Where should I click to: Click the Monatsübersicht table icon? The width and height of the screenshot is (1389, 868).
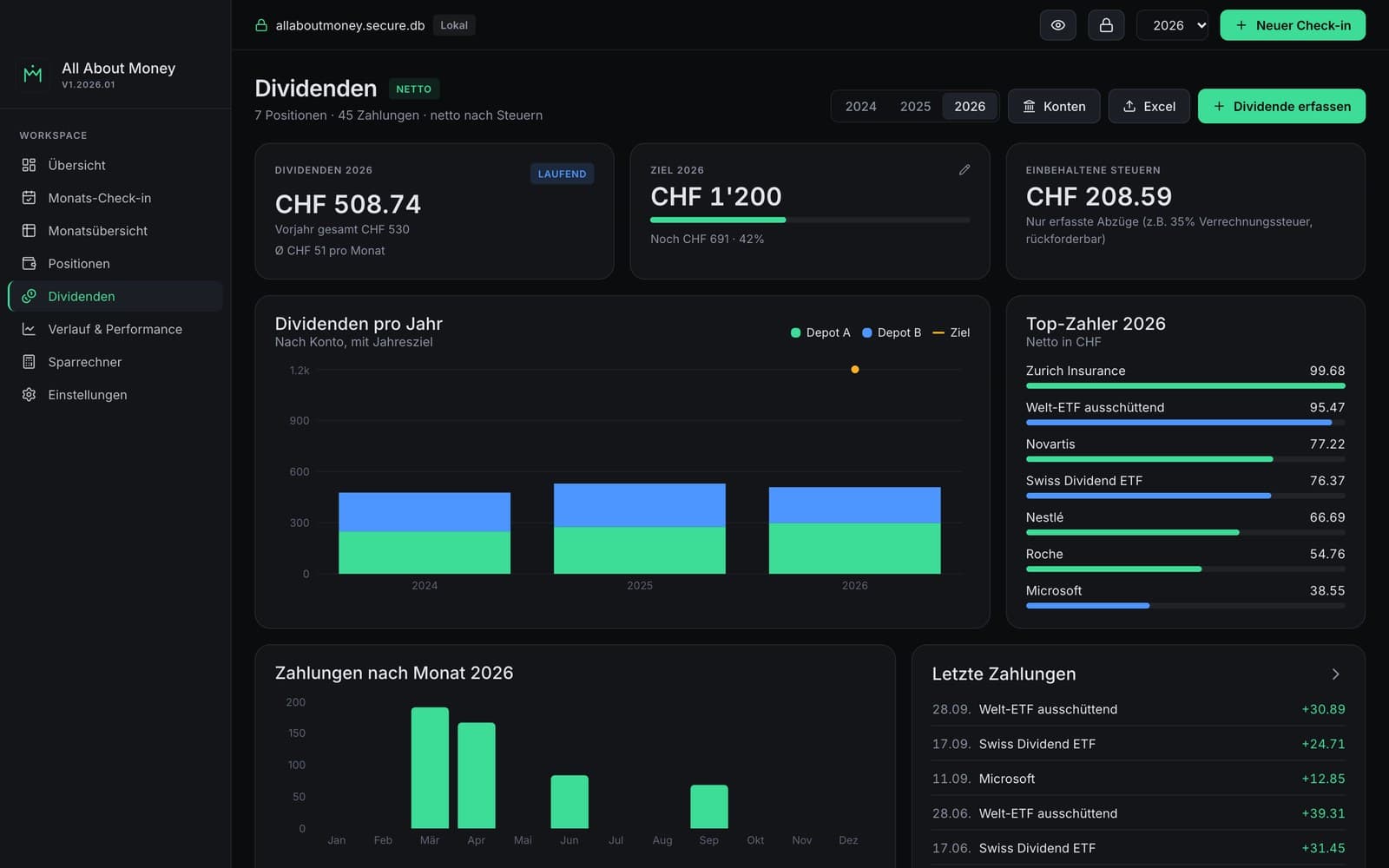[x=29, y=231]
